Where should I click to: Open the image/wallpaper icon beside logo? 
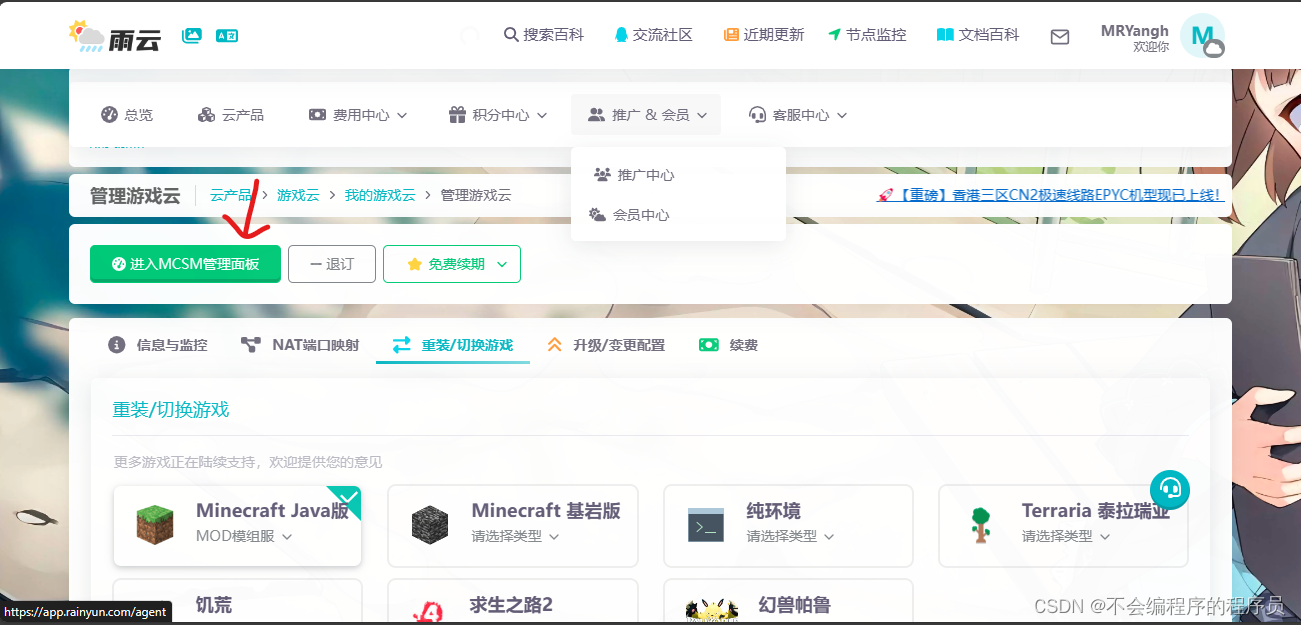coord(192,35)
